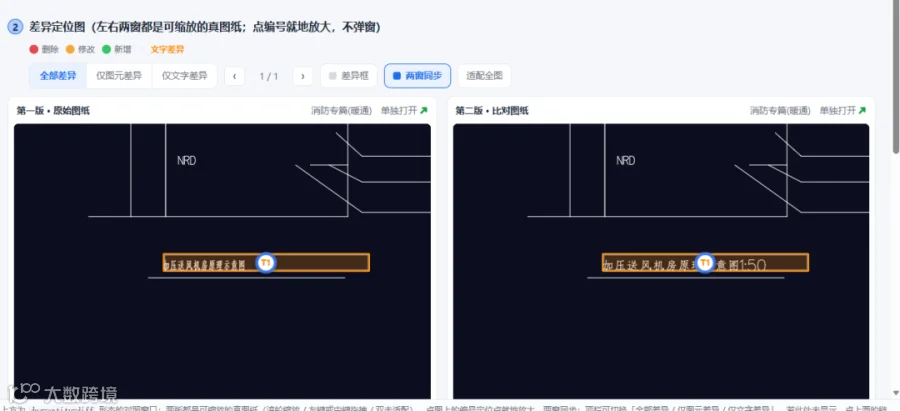This screenshot has height=411, width=900.
Task: Select the 全部差异 filter tab
Action: tap(58, 76)
